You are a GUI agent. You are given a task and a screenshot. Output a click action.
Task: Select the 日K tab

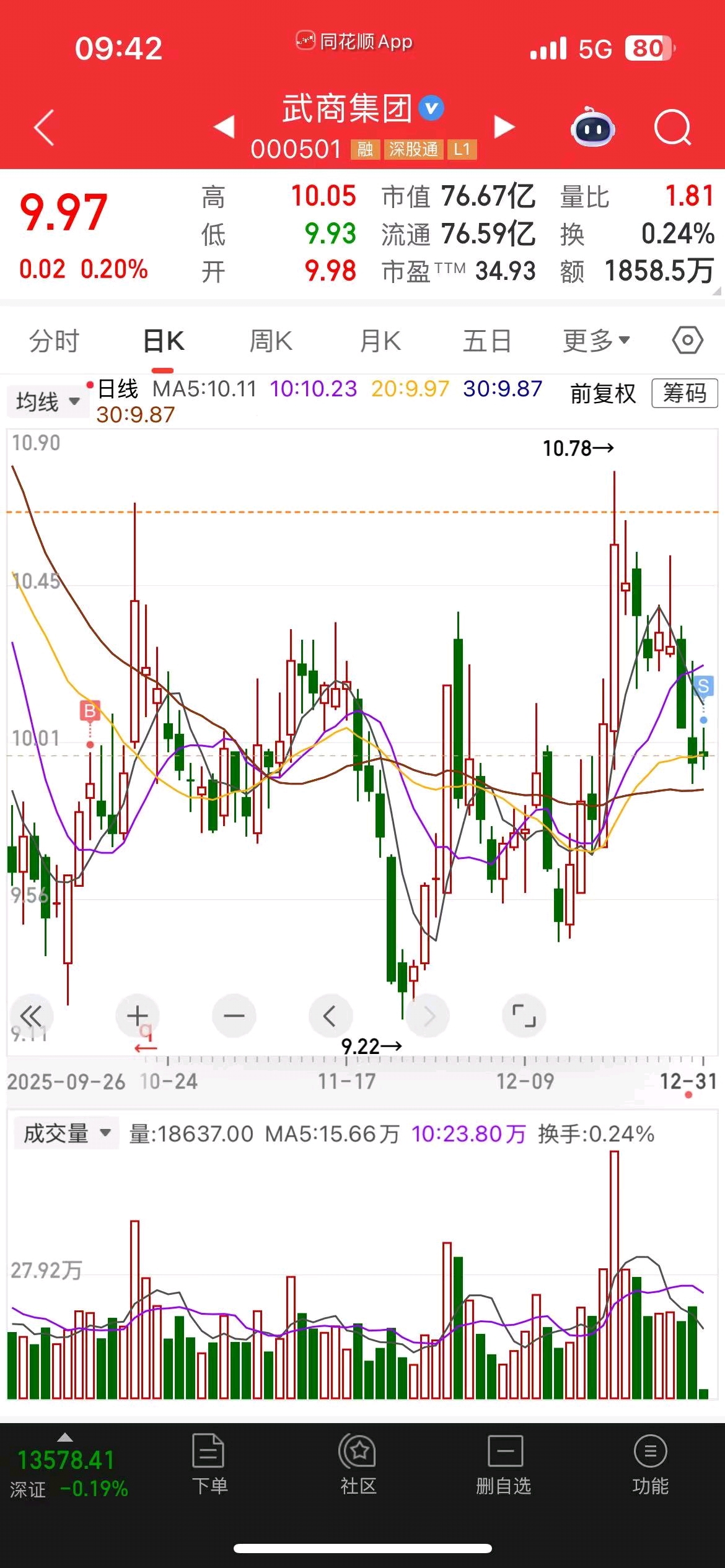pos(164,341)
